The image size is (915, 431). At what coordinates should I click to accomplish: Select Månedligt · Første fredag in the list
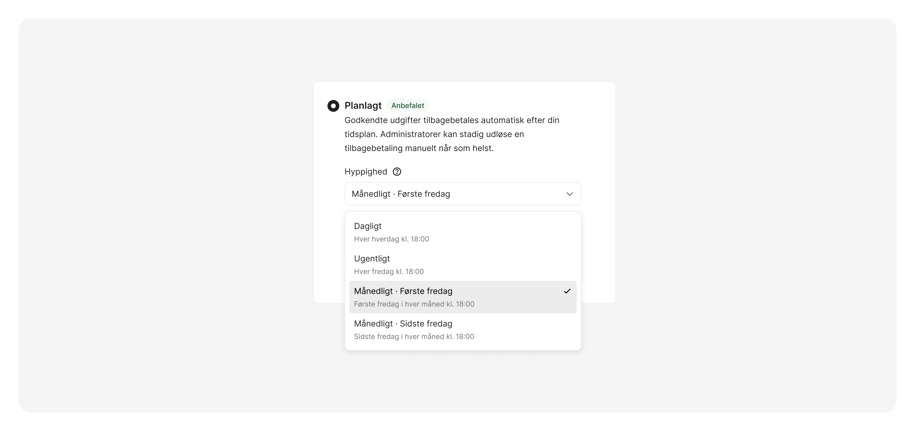pos(463,297)
